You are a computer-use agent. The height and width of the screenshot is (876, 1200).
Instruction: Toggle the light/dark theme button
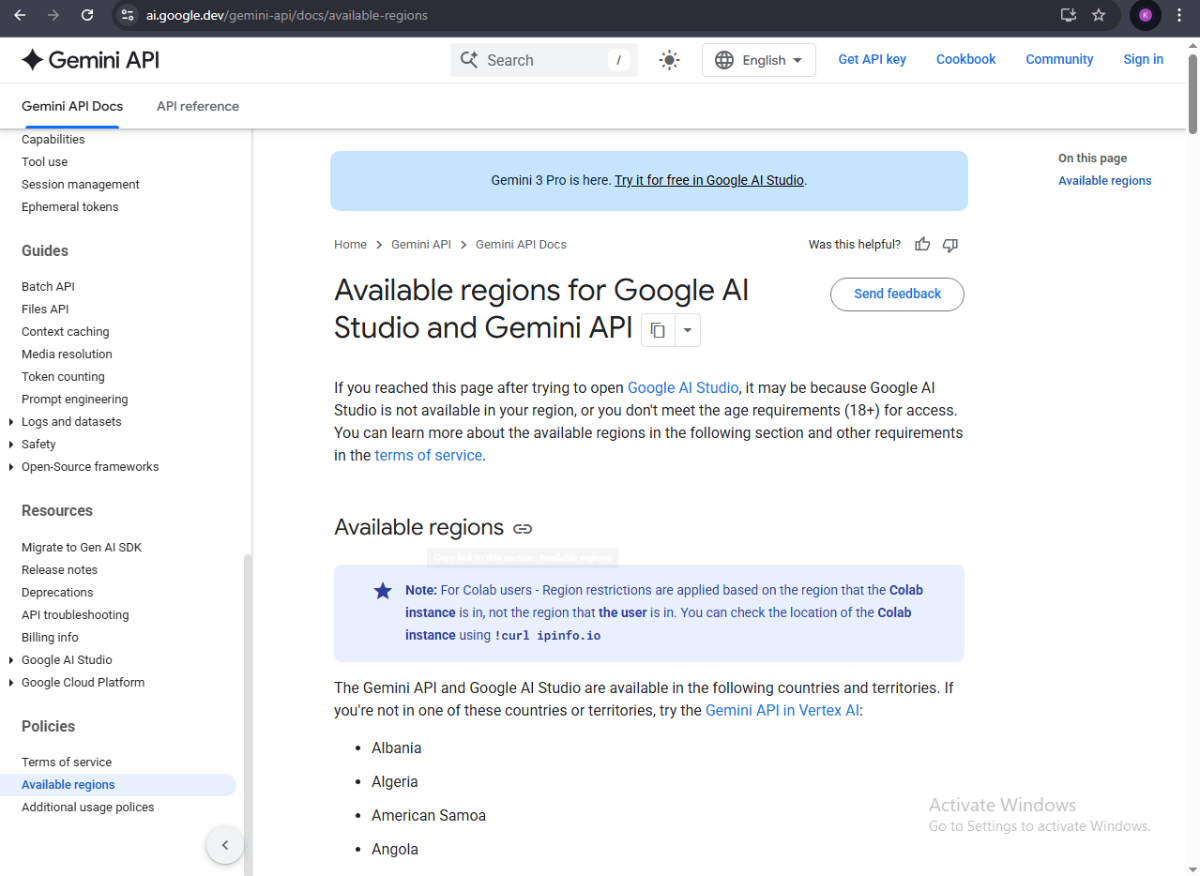[x=669, y=60]
